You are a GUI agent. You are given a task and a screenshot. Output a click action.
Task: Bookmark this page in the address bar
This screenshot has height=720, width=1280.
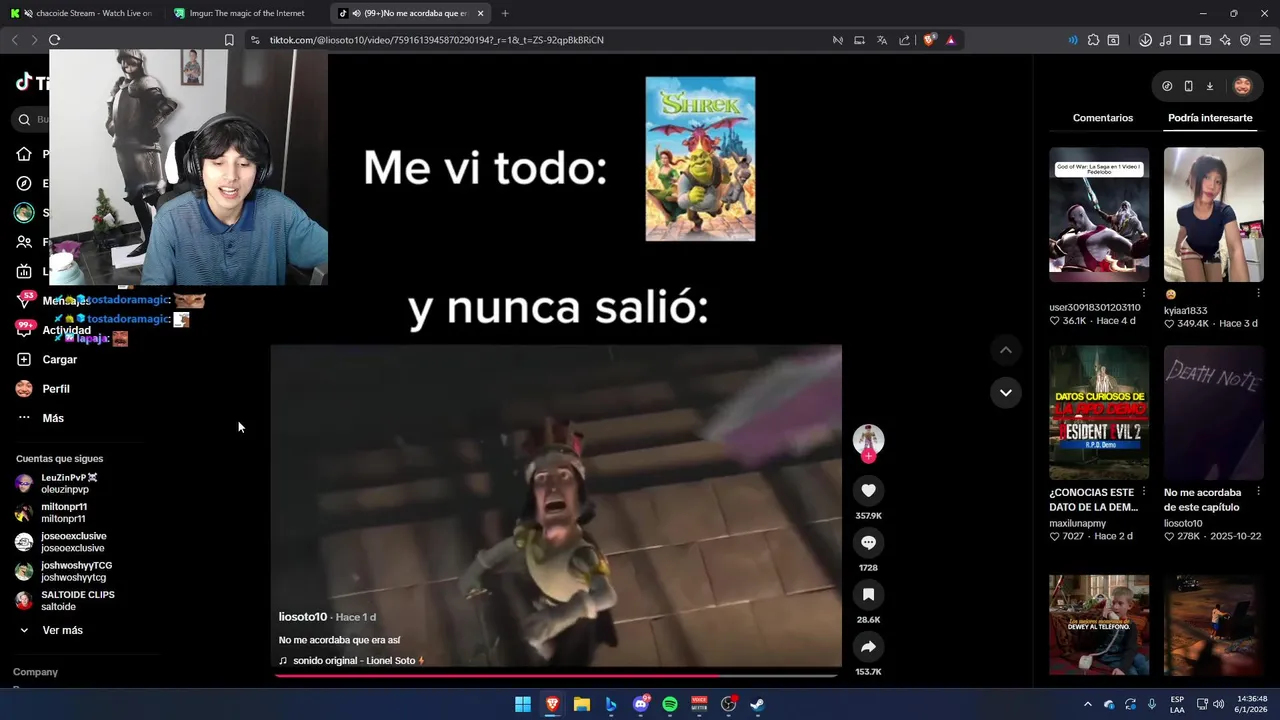pyautogui.click(x=229, y=40)
